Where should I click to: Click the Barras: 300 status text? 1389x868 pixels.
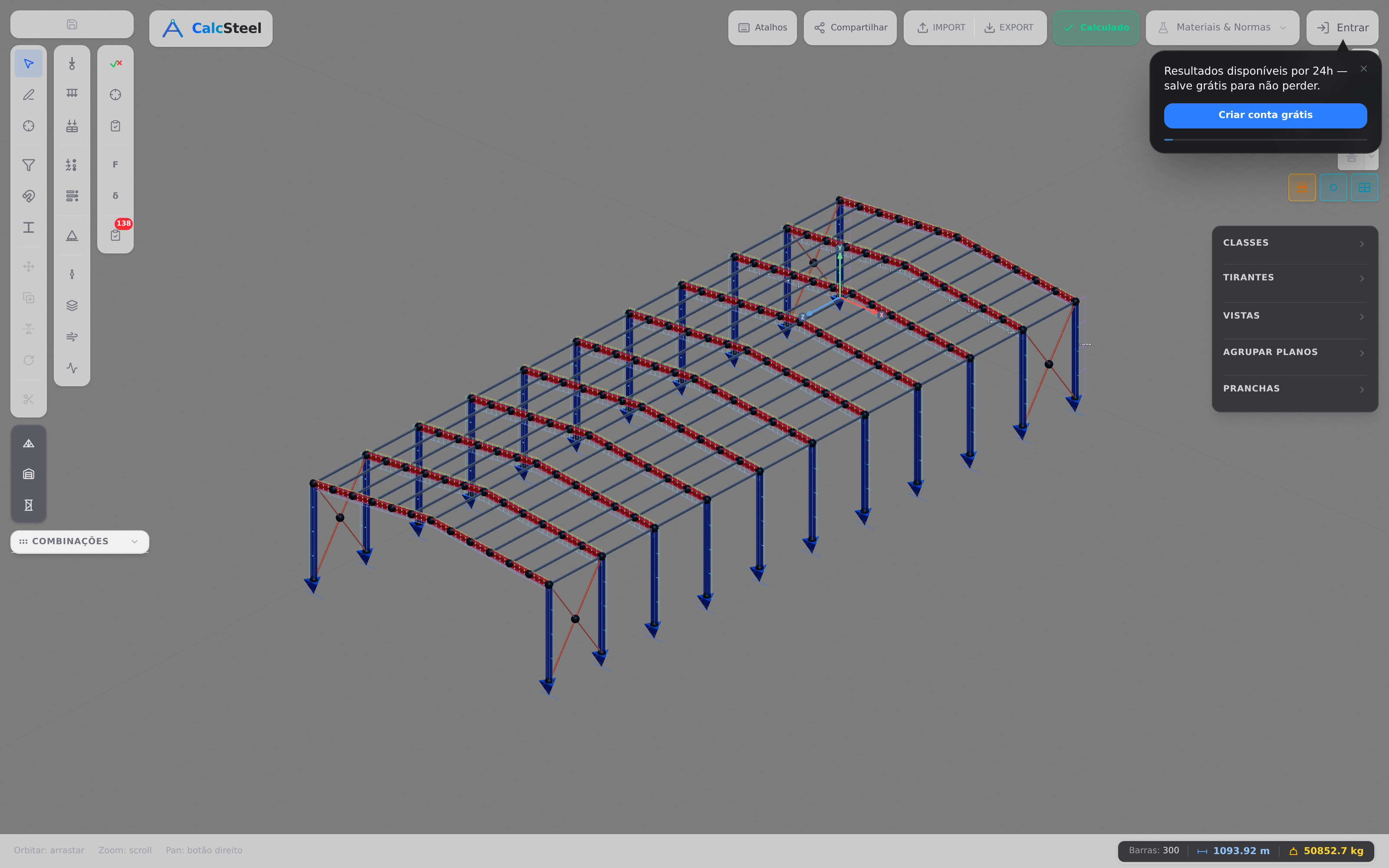click(1154, 851)
